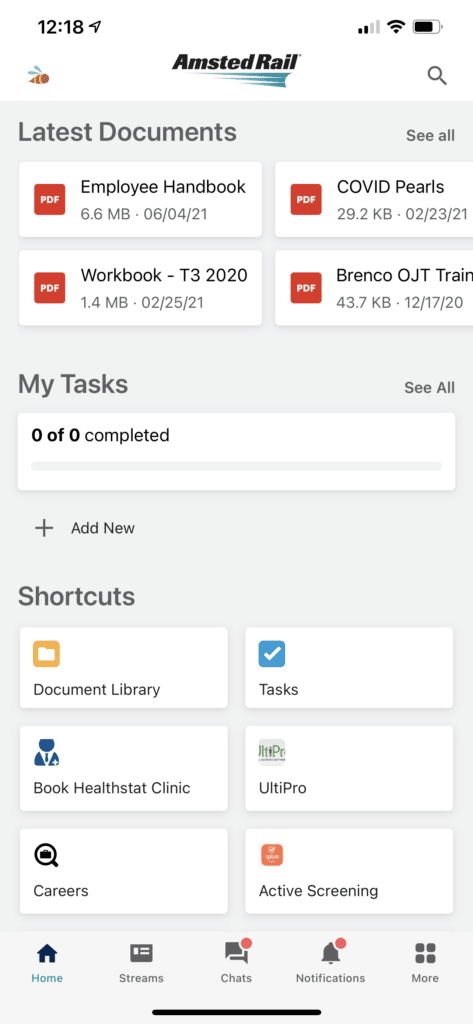Tap the bee profile icon
473x1024 pixels.
39,76
